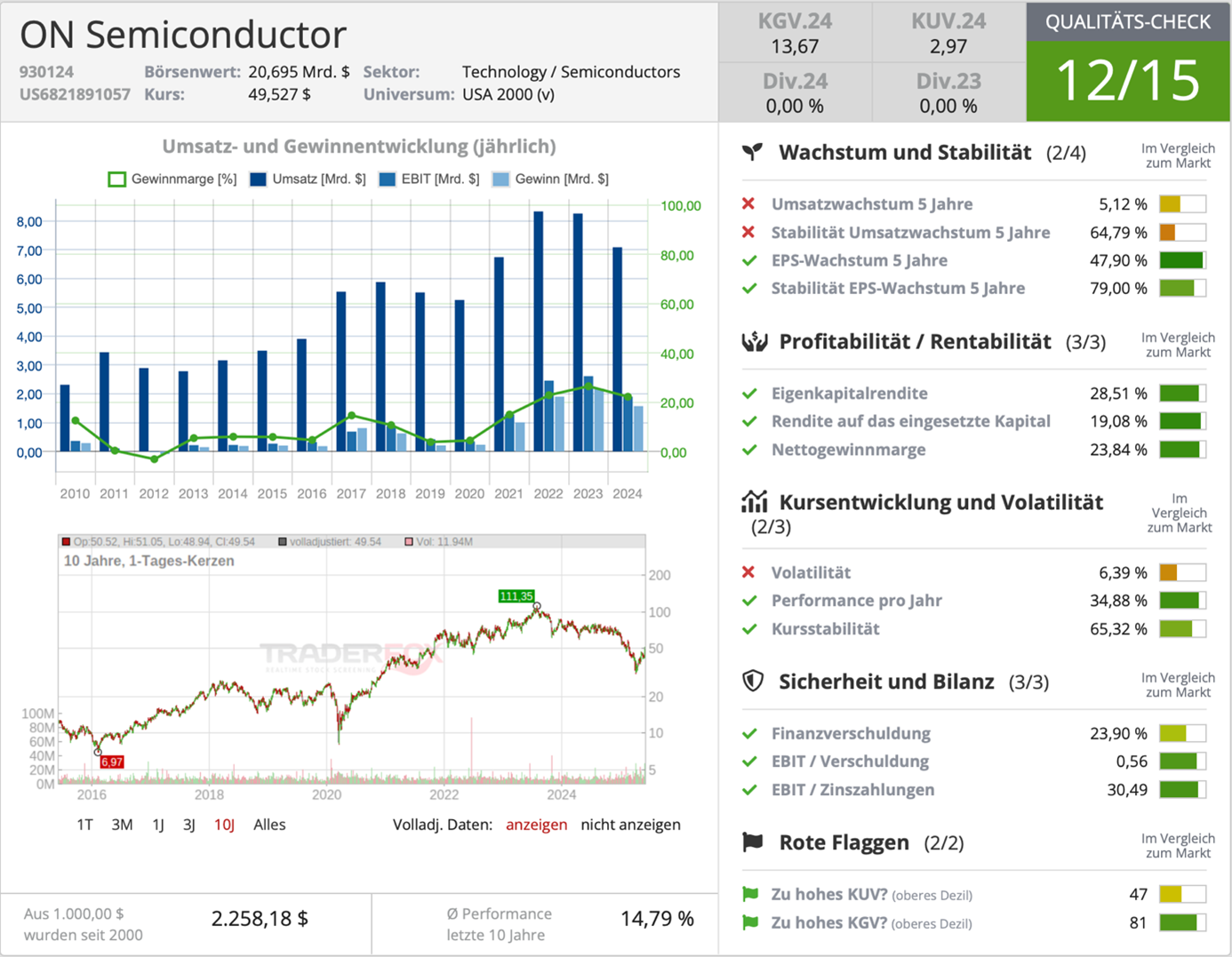Image resolution: width=1232 pixels, height=957 pixels.
Task: Toggle the Gewinnmarge [%] legend entry
Action: (172, 179)
